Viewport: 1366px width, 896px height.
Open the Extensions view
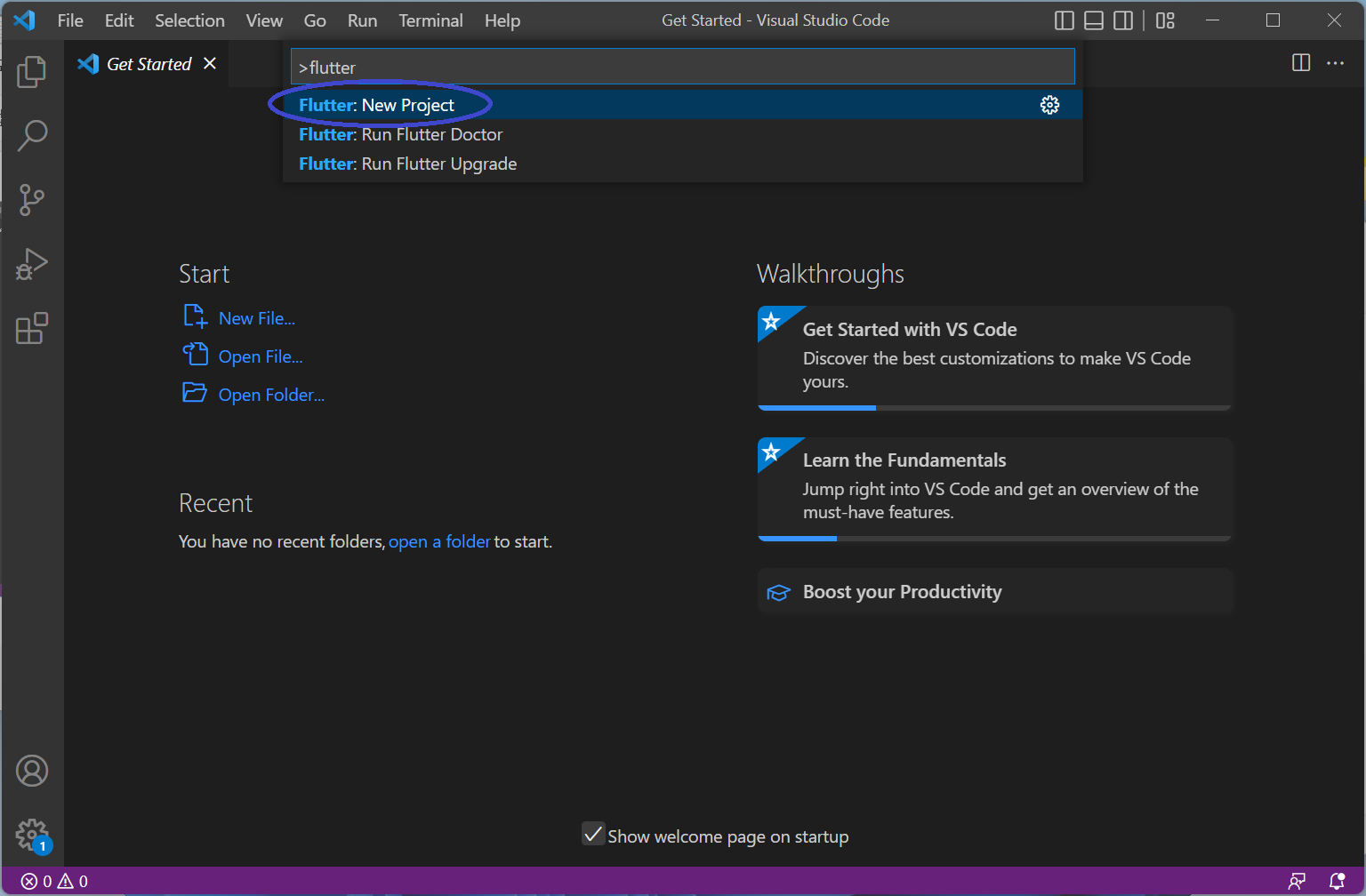32,328
